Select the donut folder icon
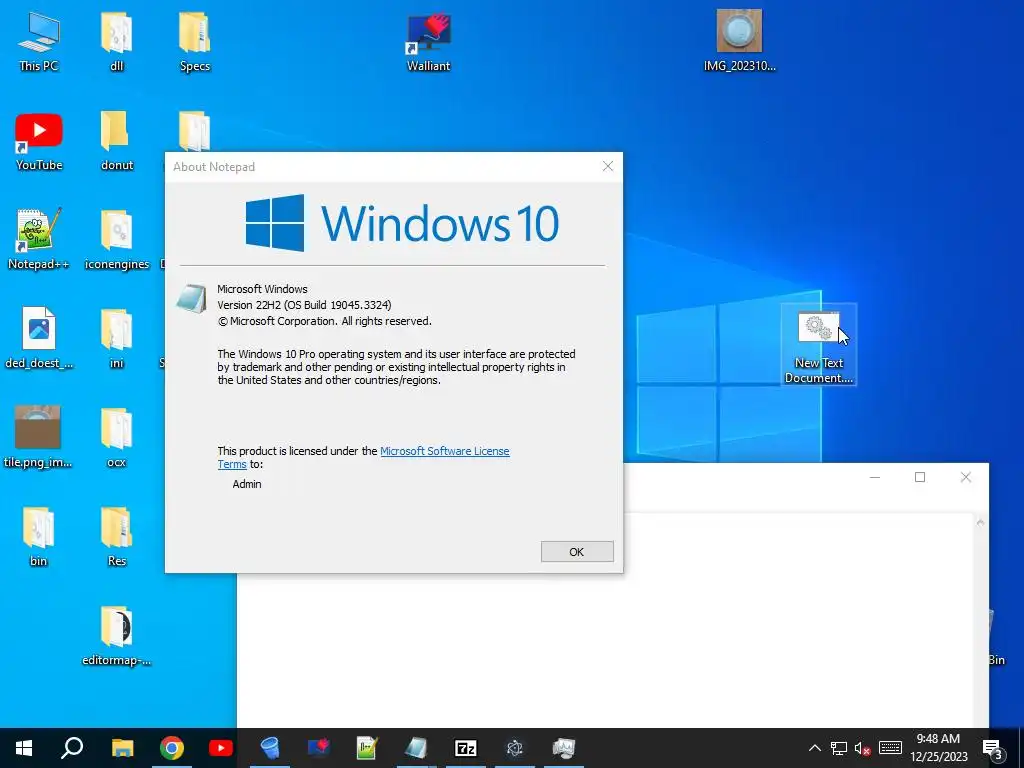The width and height of the screenshot is (1024, 768). pos(117,141)
